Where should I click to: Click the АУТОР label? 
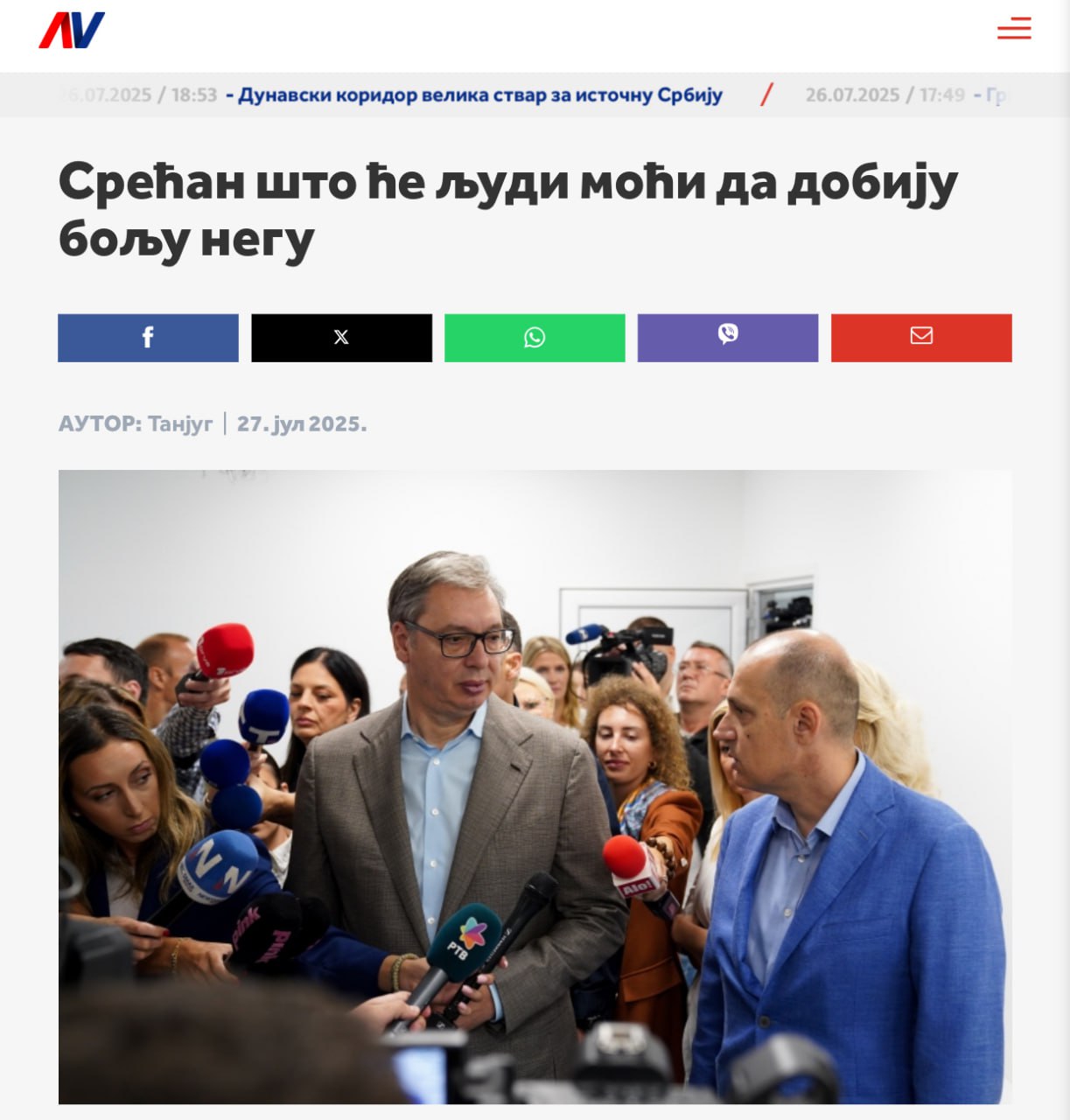pos(100,423)
